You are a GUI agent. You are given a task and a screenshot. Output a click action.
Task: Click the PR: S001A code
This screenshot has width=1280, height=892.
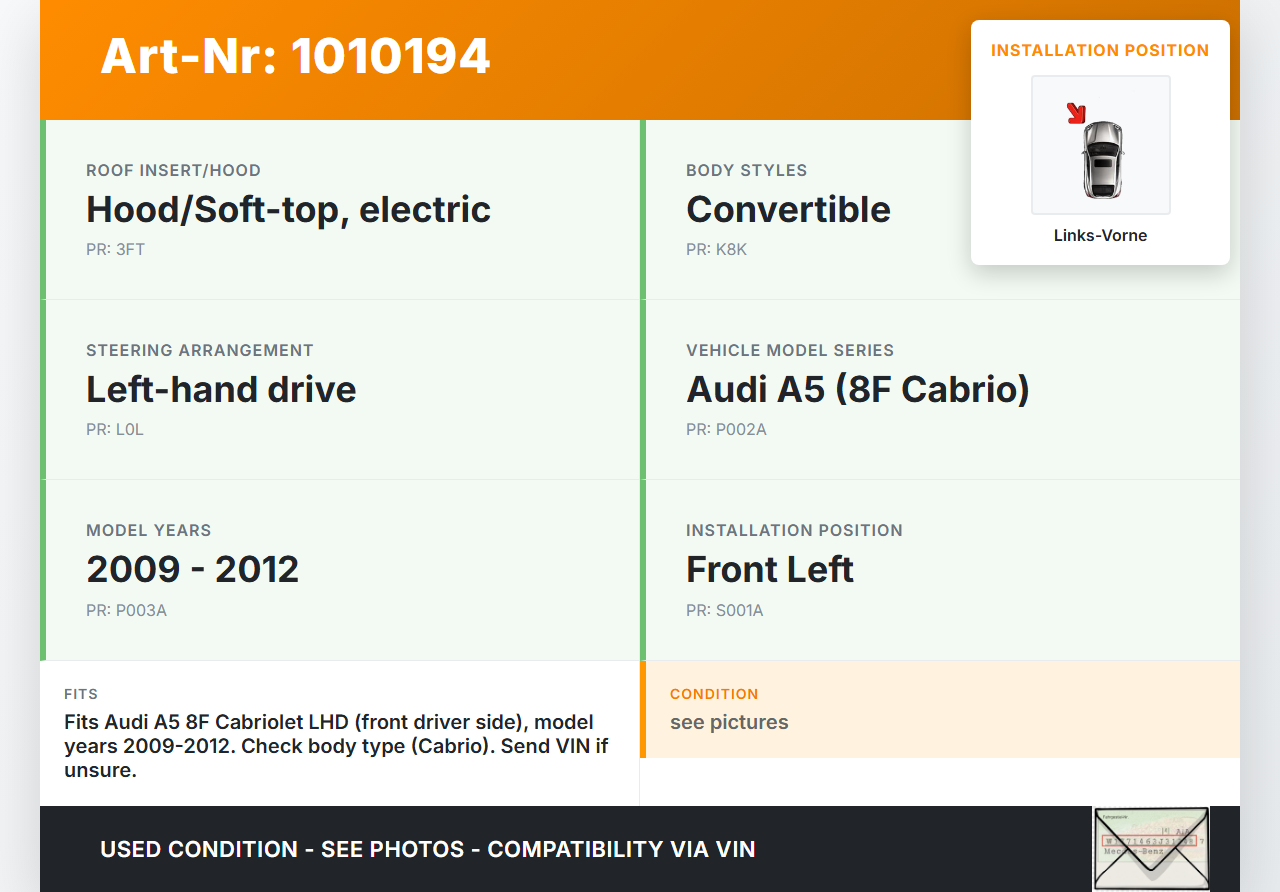[724, 610]
